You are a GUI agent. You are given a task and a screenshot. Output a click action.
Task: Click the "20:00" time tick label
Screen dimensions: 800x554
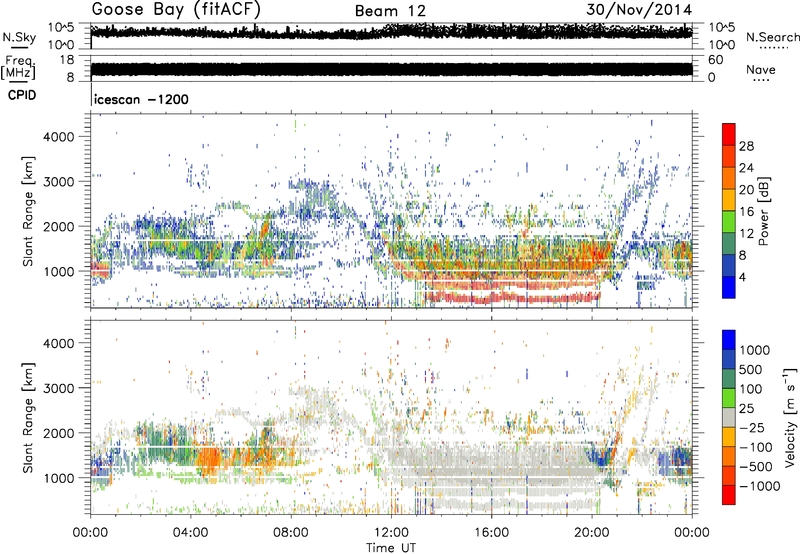[x=592, y=533]
